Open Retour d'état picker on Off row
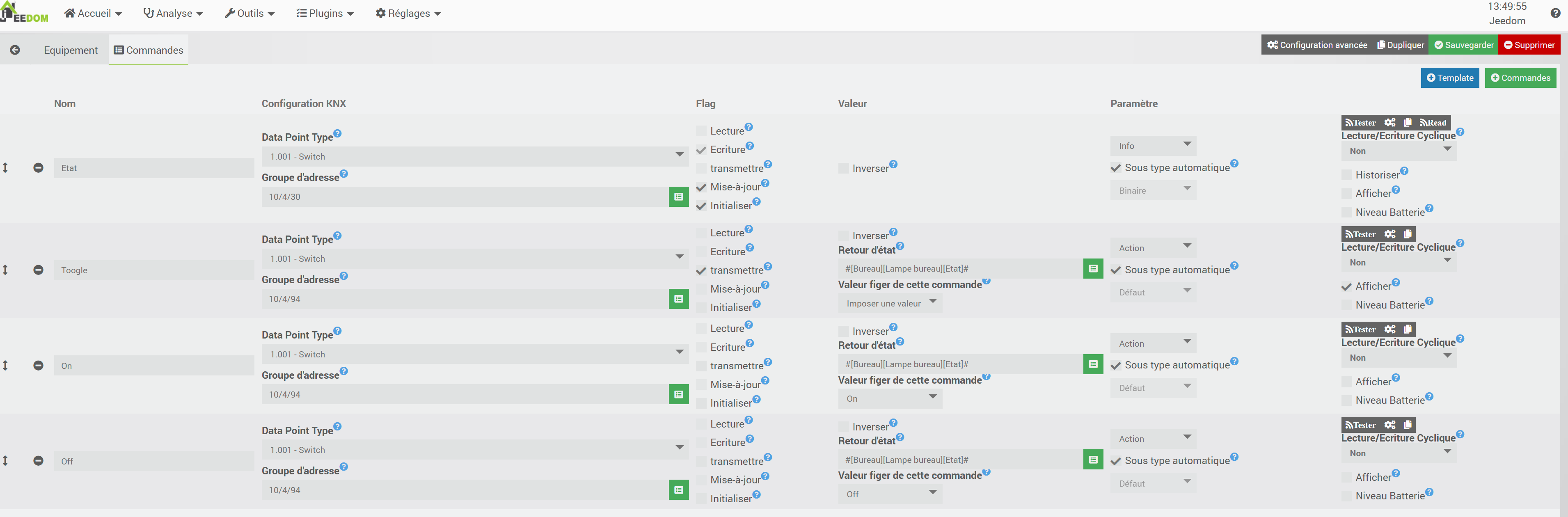Screen dimensions: 1568x517 [x=1093, y=460]
